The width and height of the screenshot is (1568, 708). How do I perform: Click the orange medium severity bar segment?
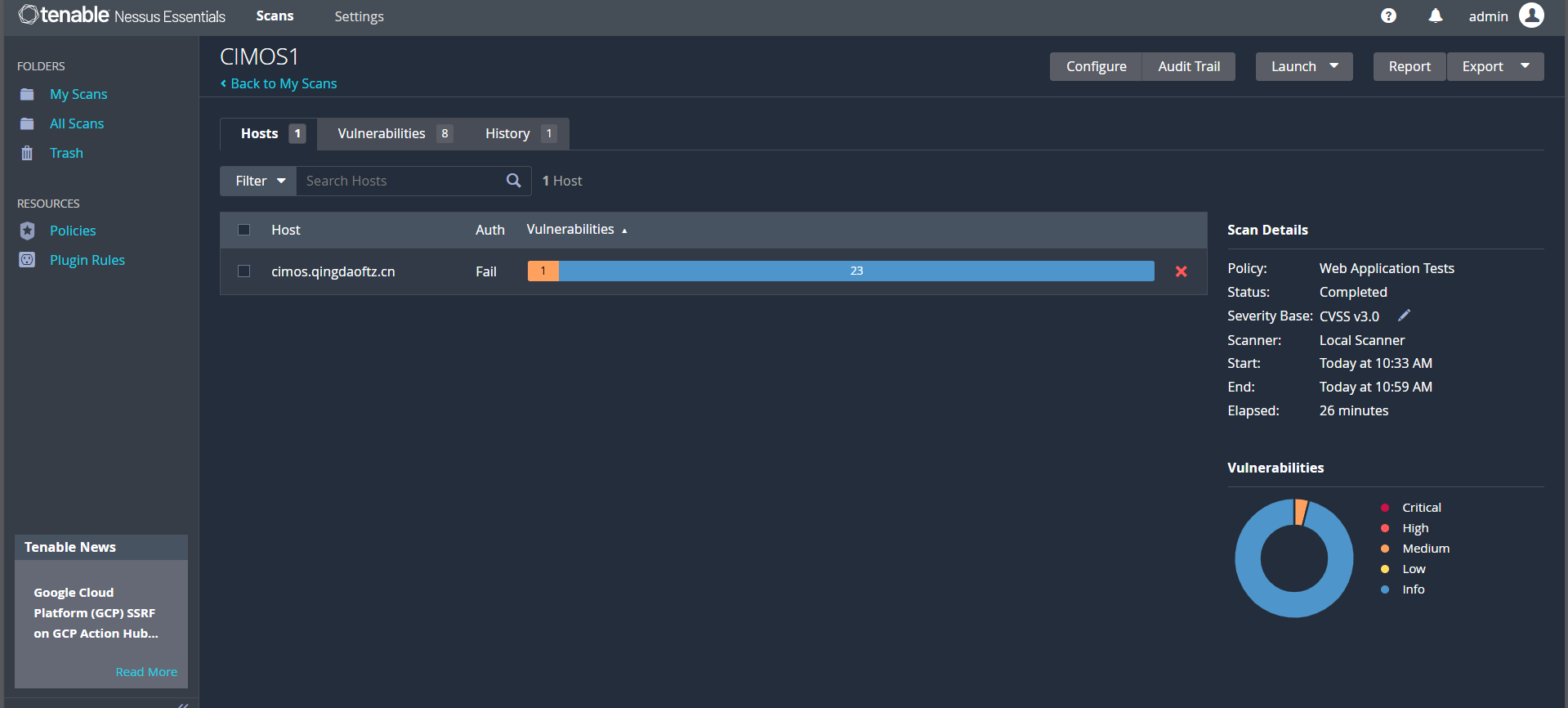543,271
